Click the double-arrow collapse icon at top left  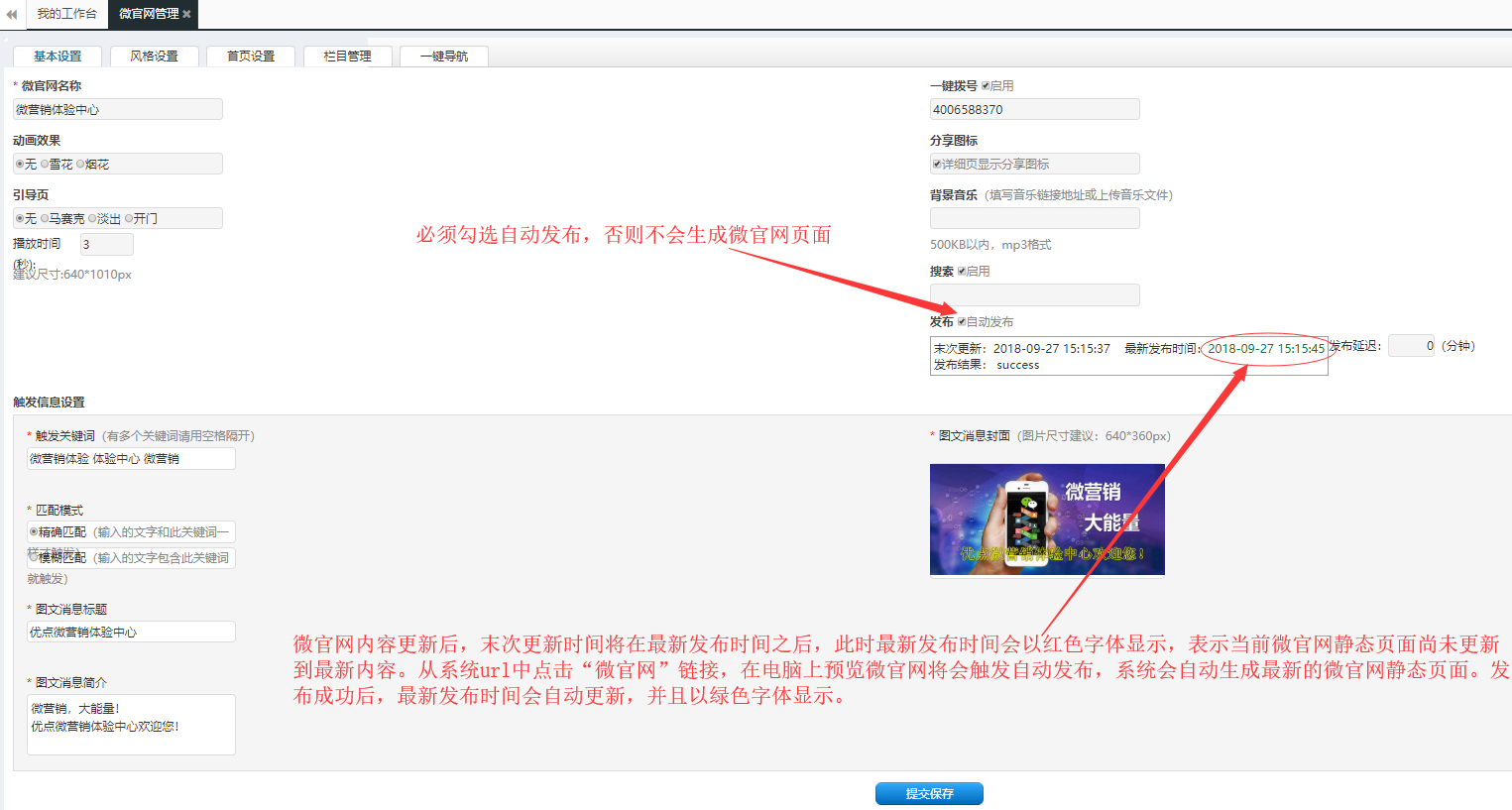point(12,14)
